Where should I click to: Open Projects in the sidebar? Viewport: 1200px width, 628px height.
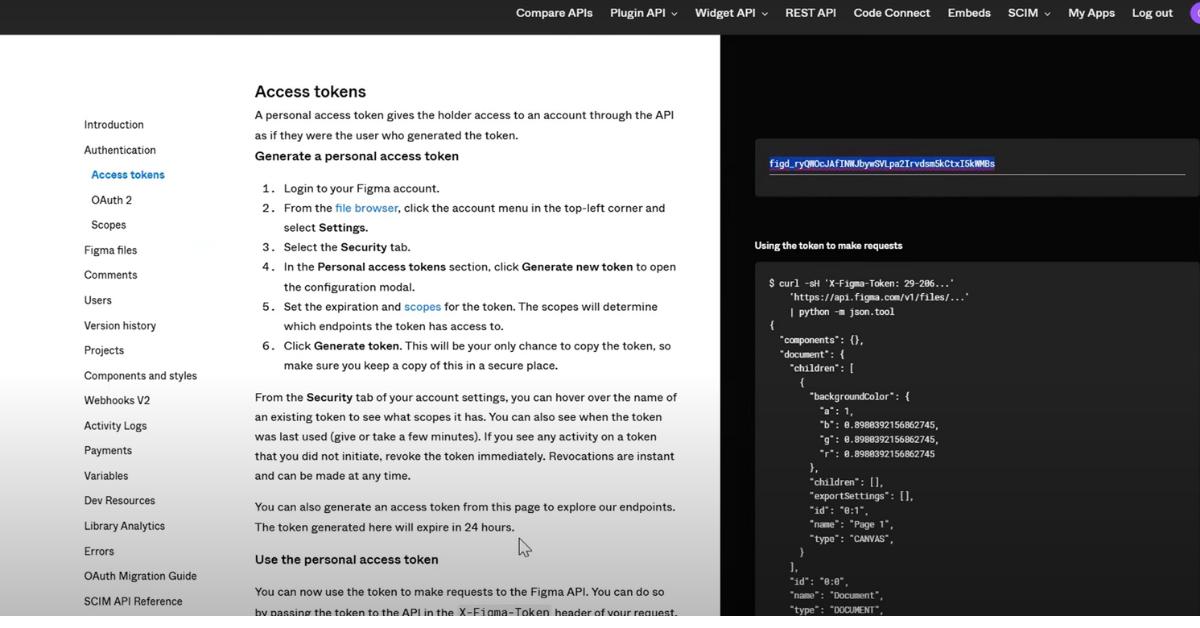pyautogui.click(x=104, y=351)
